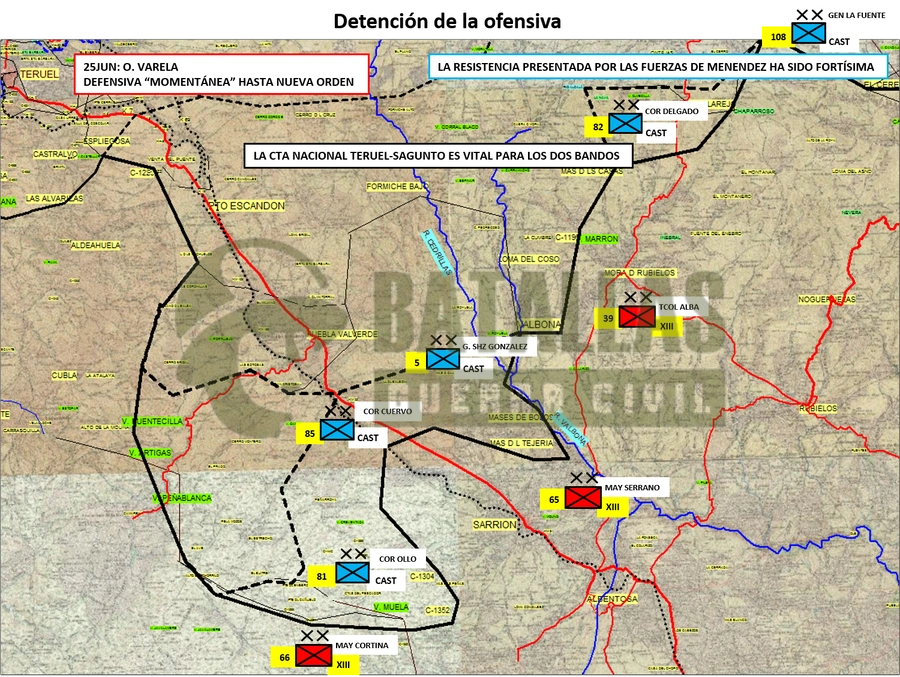Click the yellow number tag 81

[x=321, y=577]
